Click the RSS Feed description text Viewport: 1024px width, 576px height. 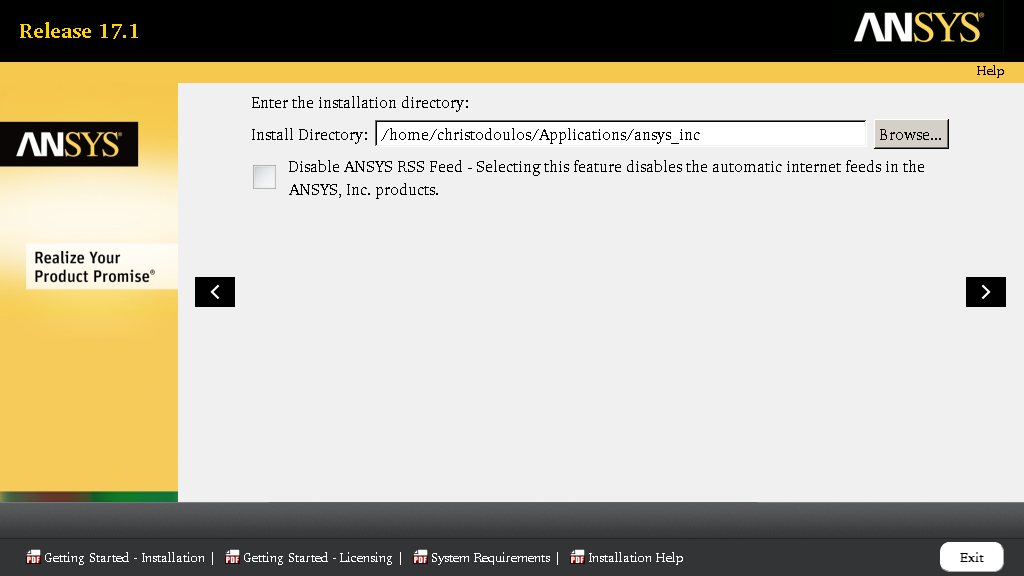click(606, 178)
